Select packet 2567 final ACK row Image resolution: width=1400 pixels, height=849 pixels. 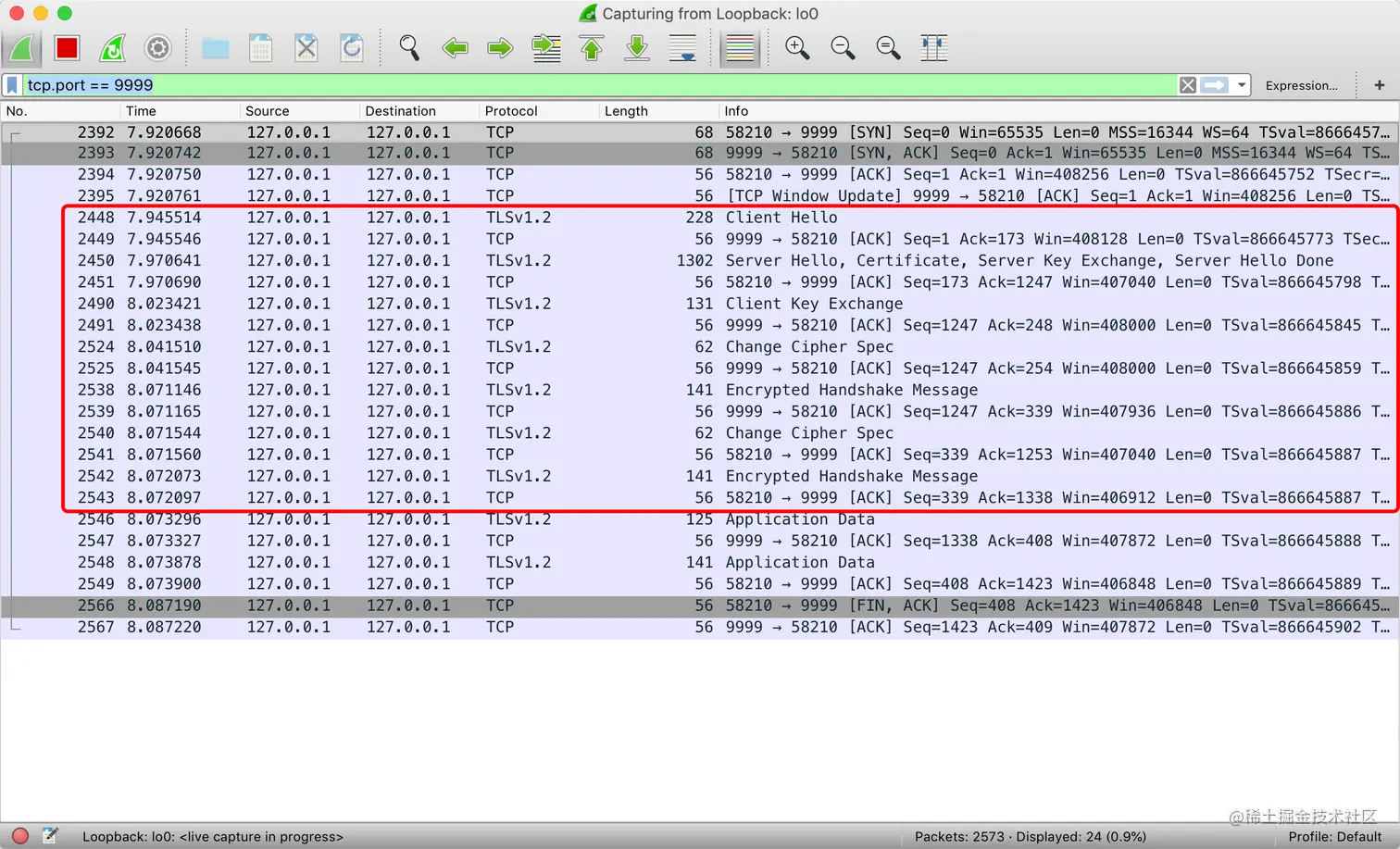700,627
